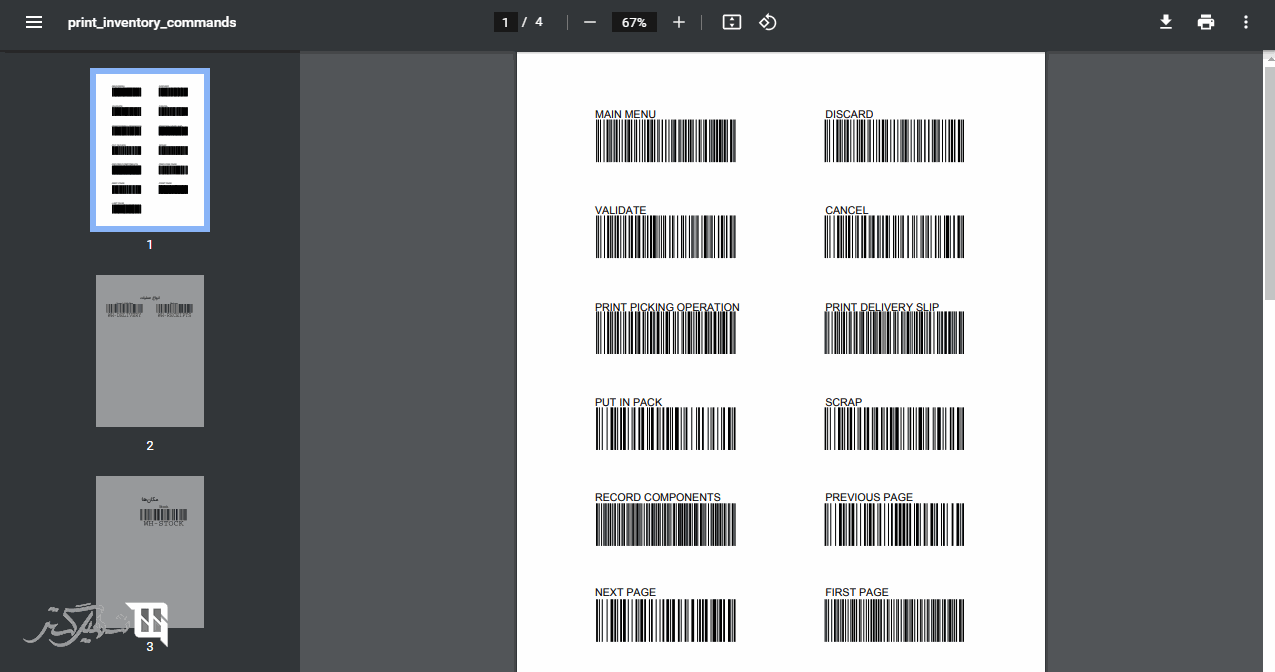Toggle the sidebar hamburger menu
This screenshot has width=1275, height=672.
pyautogui.click(x=34, y=22)
